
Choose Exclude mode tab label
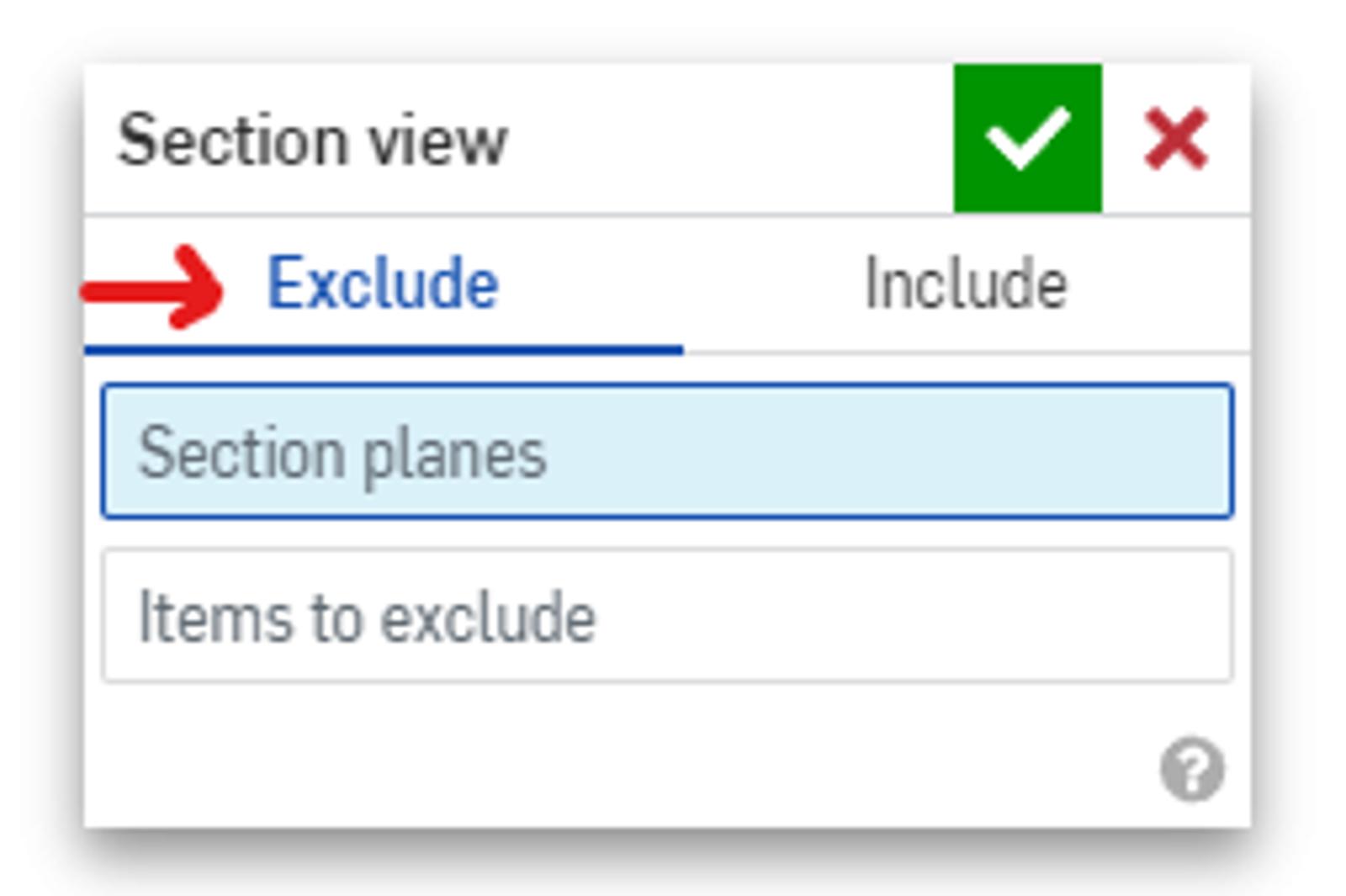383,284
